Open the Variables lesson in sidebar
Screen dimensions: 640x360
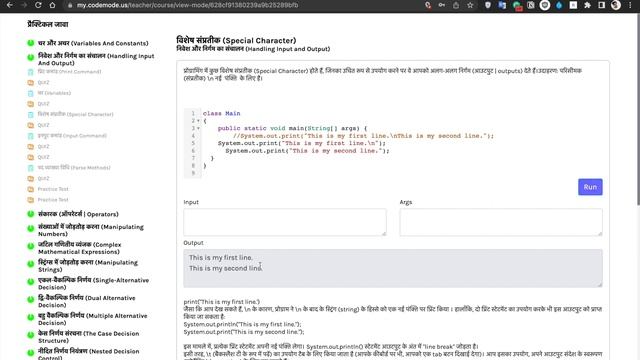coord(54,93)
